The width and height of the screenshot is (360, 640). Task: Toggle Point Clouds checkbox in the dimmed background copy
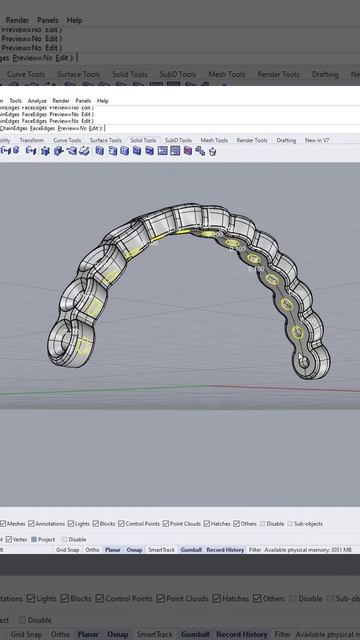pos(160,599)
